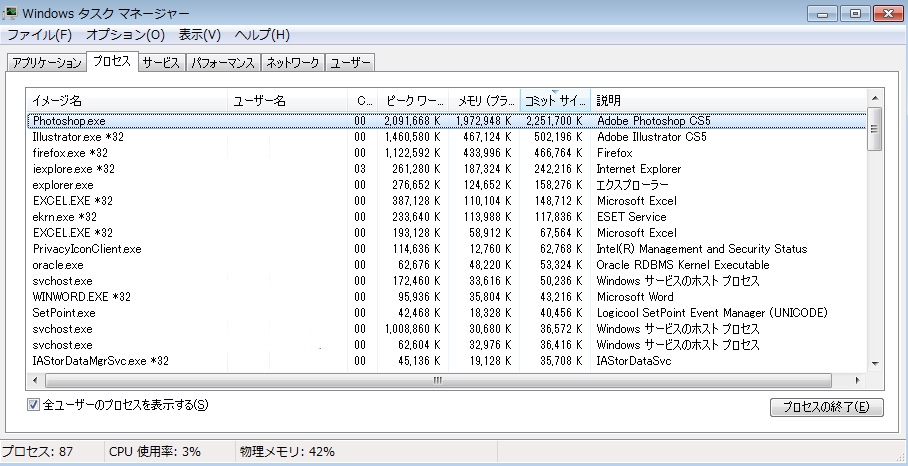Click the 433,996 K memory value
The width and height of the screenshot is (908, 466).
pyautogui.click(x=488, y=153)
